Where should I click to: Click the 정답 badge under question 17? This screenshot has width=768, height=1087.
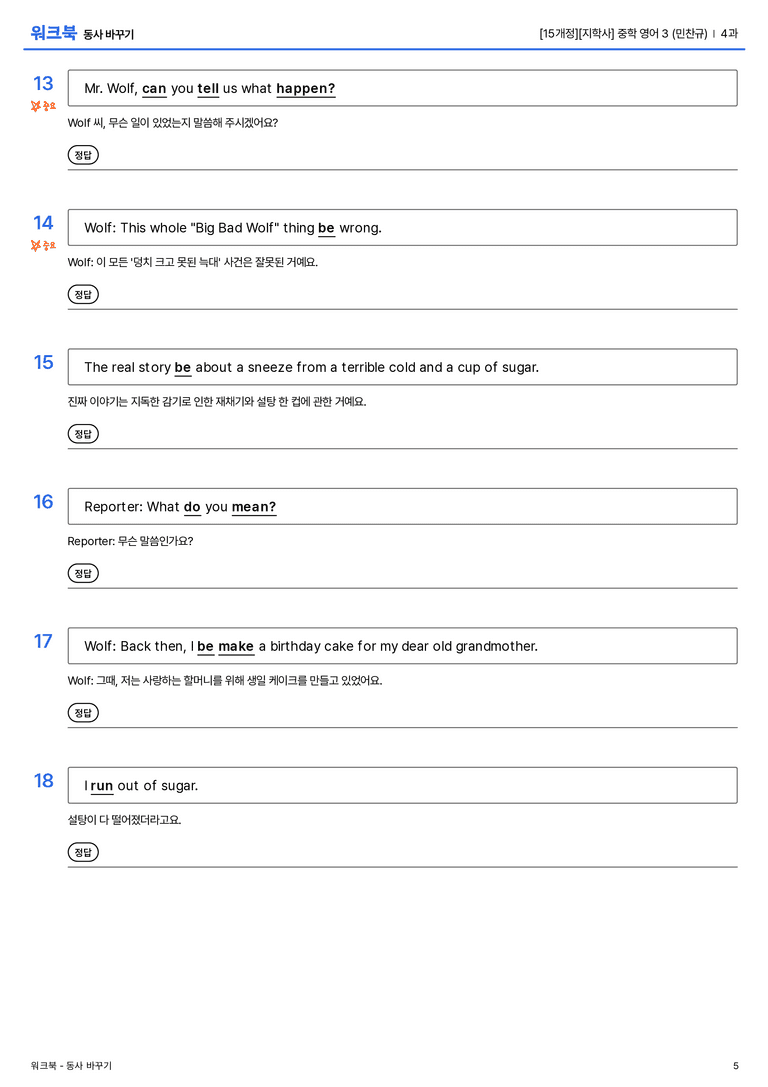(x=83, y=712)
